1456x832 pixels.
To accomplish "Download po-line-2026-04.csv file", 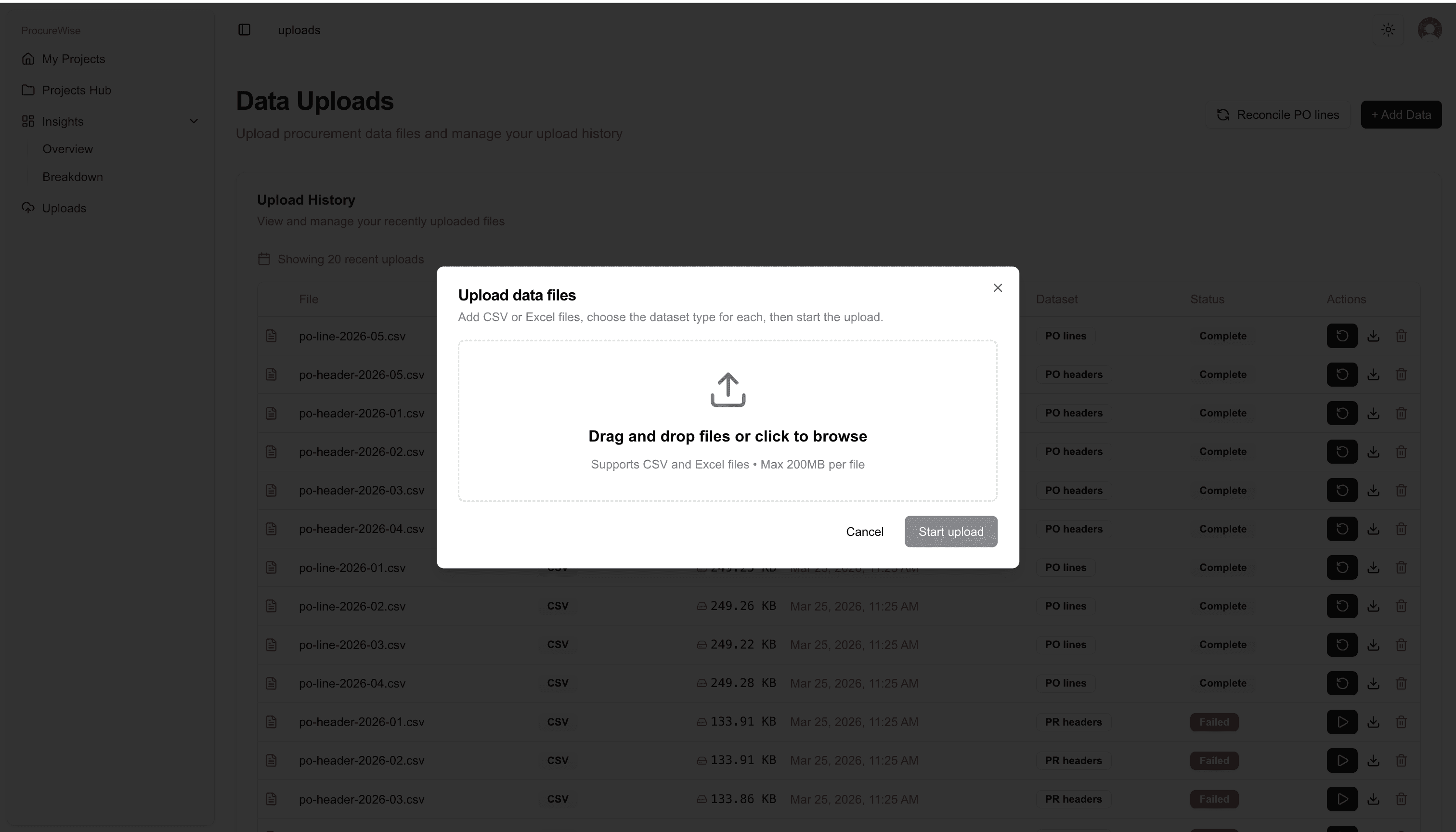I will click(1373, 683).
